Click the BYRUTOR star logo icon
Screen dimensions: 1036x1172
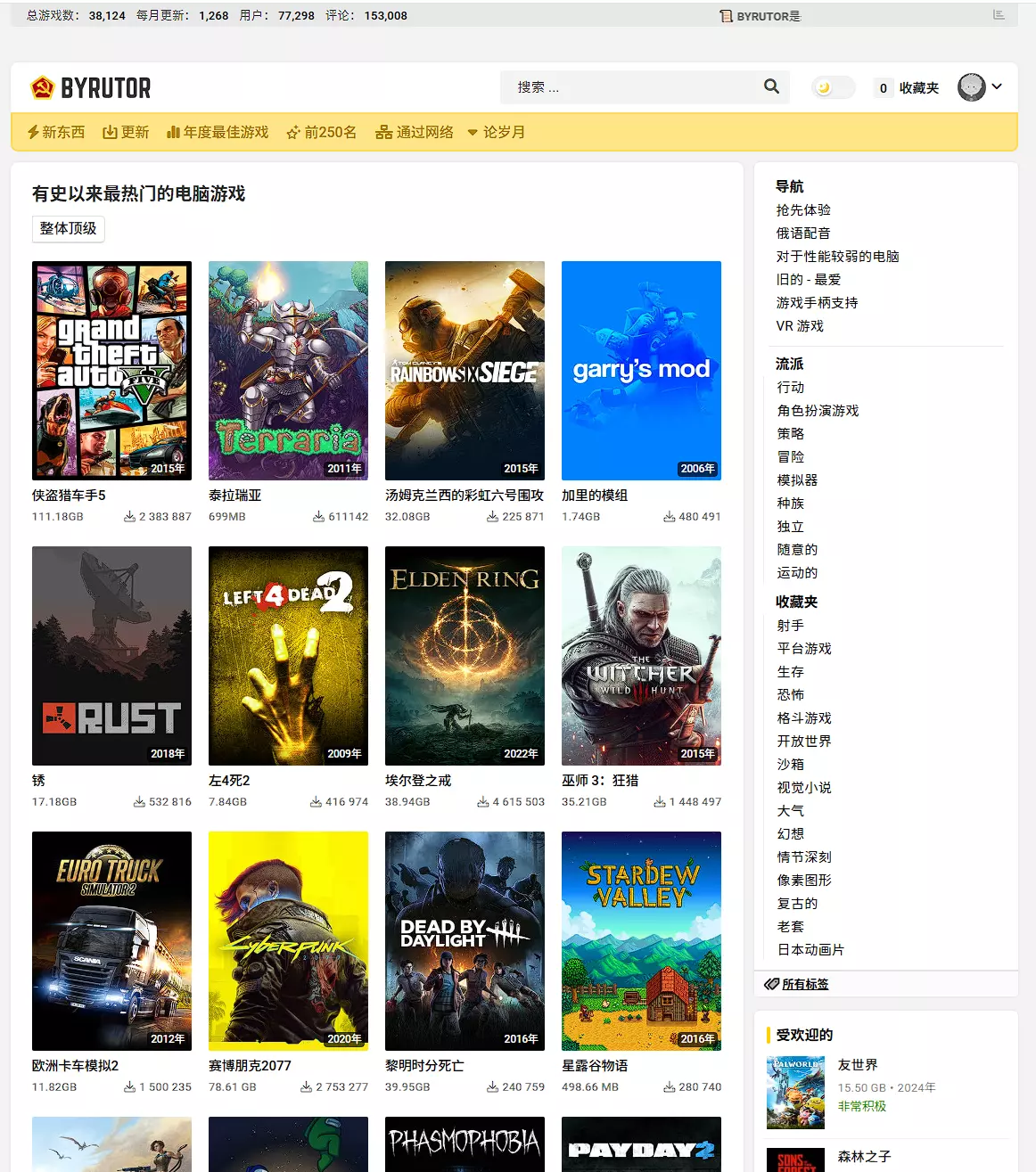coord(42,87)
